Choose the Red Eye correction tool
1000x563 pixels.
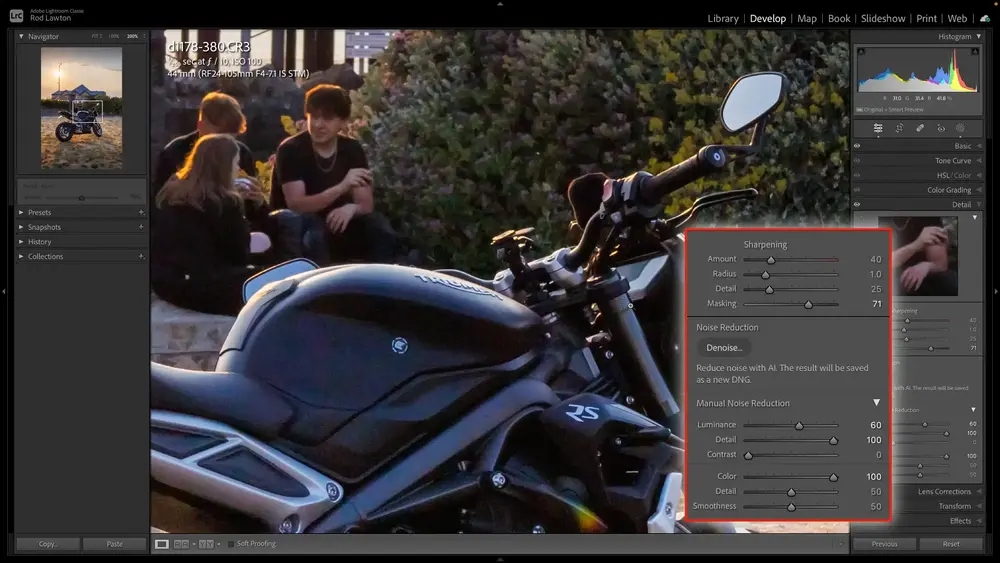(940, 128)
